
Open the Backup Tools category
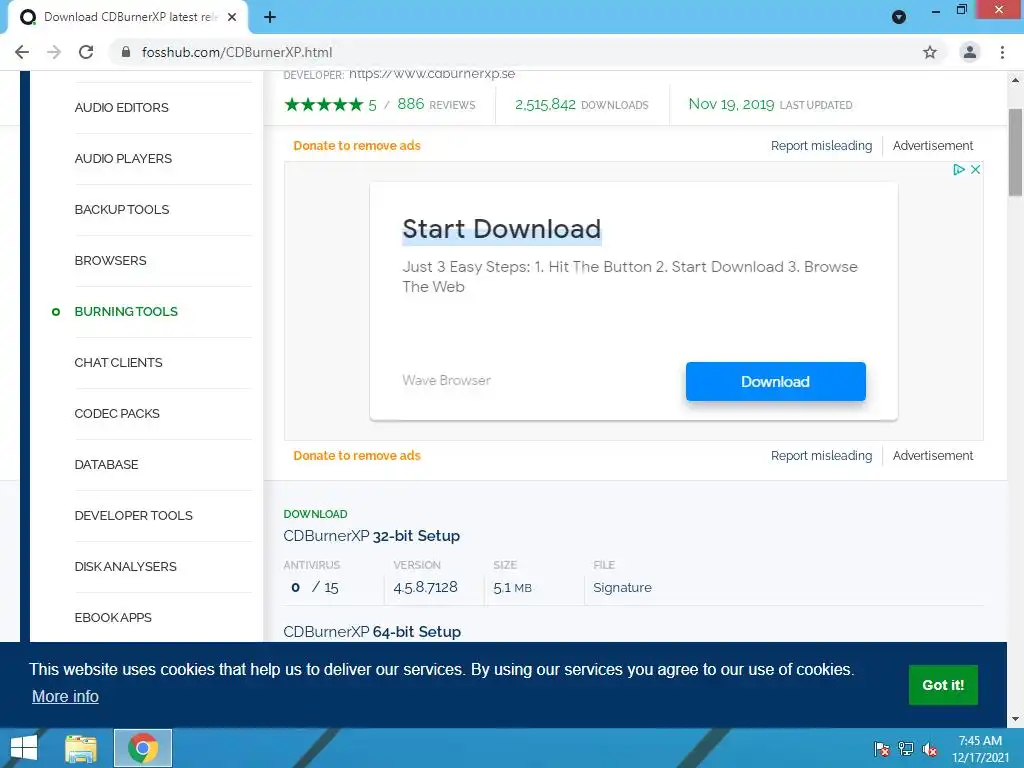[122, 210]
